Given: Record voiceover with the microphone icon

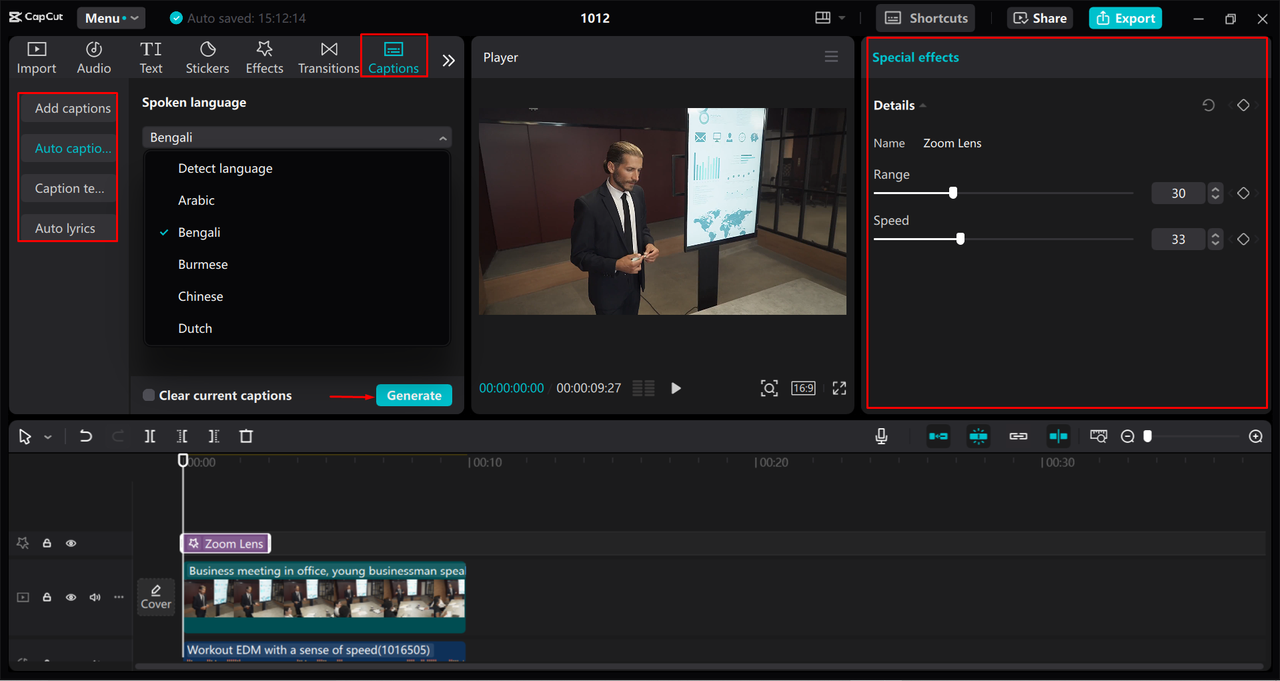Looking at the screenshot, I should 881,436.
